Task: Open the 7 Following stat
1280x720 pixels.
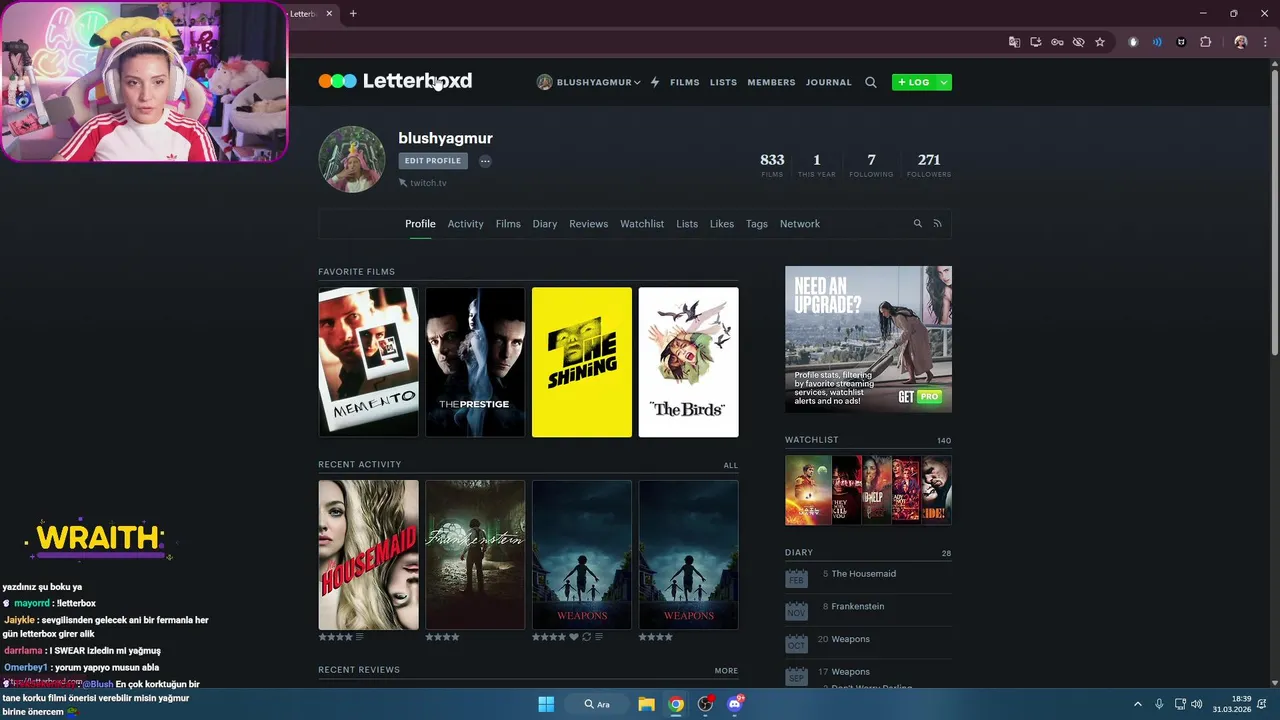Action: tap(871, 165)
